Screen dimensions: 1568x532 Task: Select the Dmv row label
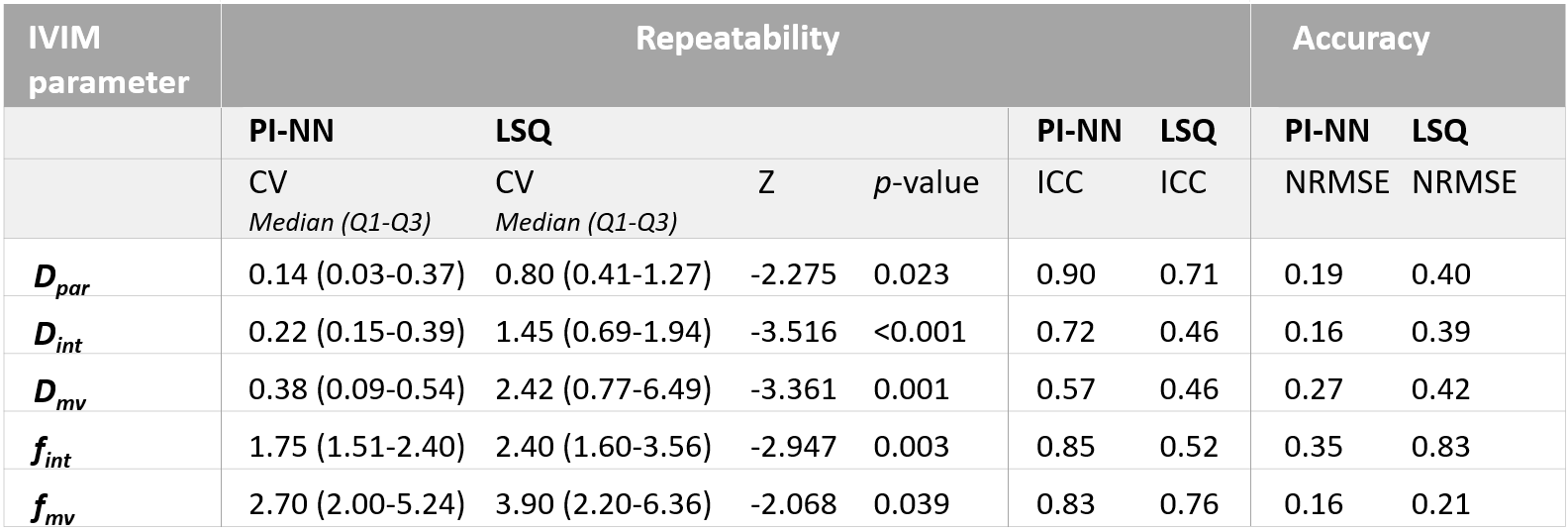(59, 394)
